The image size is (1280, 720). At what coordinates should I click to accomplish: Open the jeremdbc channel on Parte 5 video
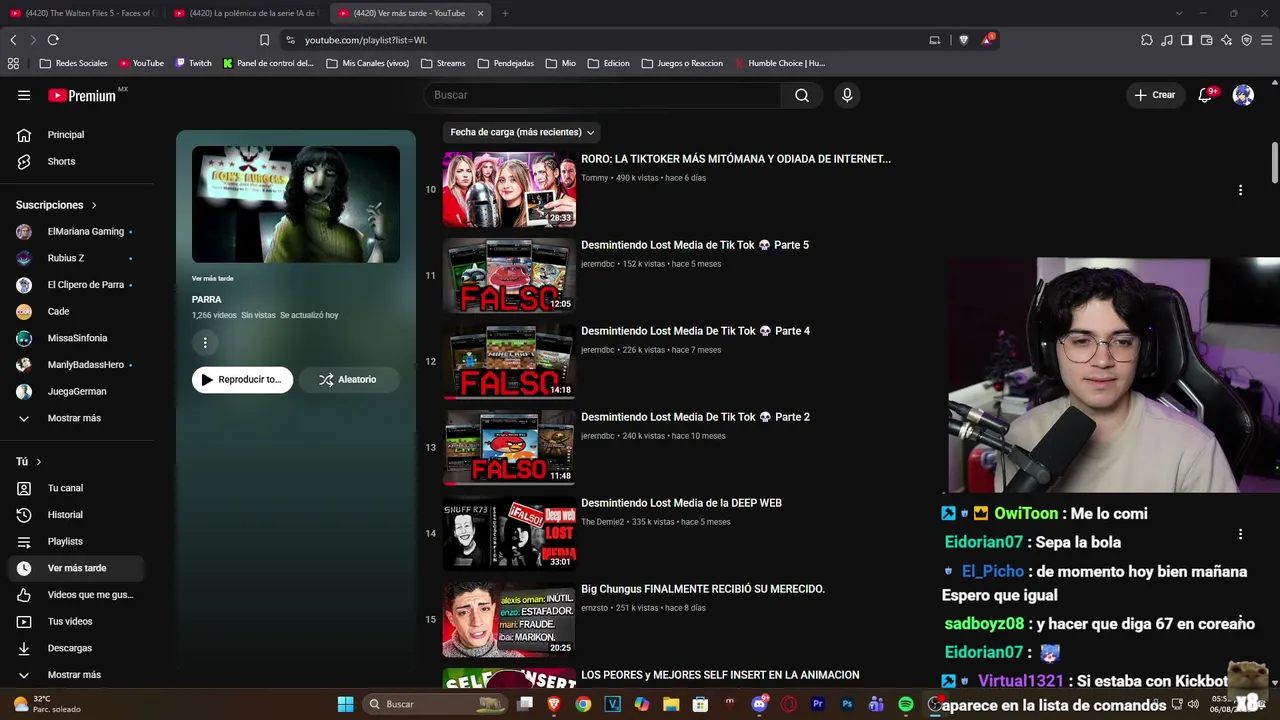click(x=598, y=264)
